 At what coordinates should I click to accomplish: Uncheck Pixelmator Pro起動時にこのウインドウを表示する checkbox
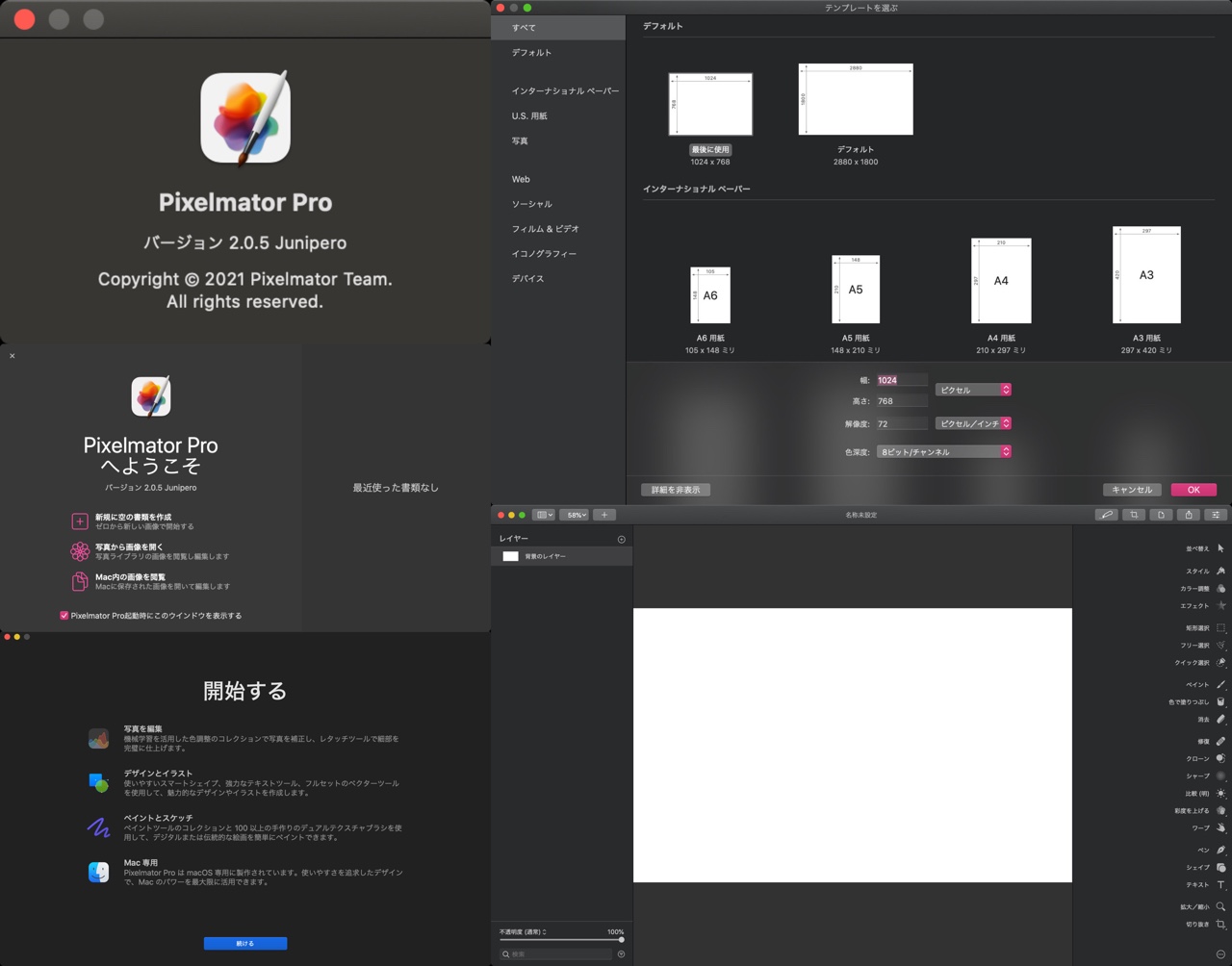(64, 616)
